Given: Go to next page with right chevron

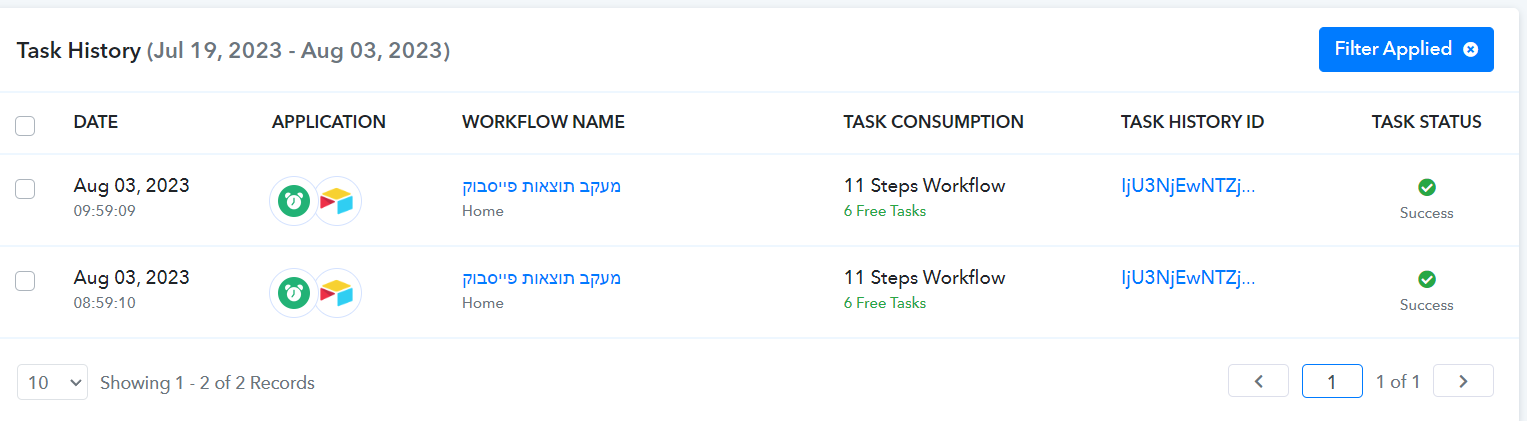Looking at the screenshot, I should 1463,381.
